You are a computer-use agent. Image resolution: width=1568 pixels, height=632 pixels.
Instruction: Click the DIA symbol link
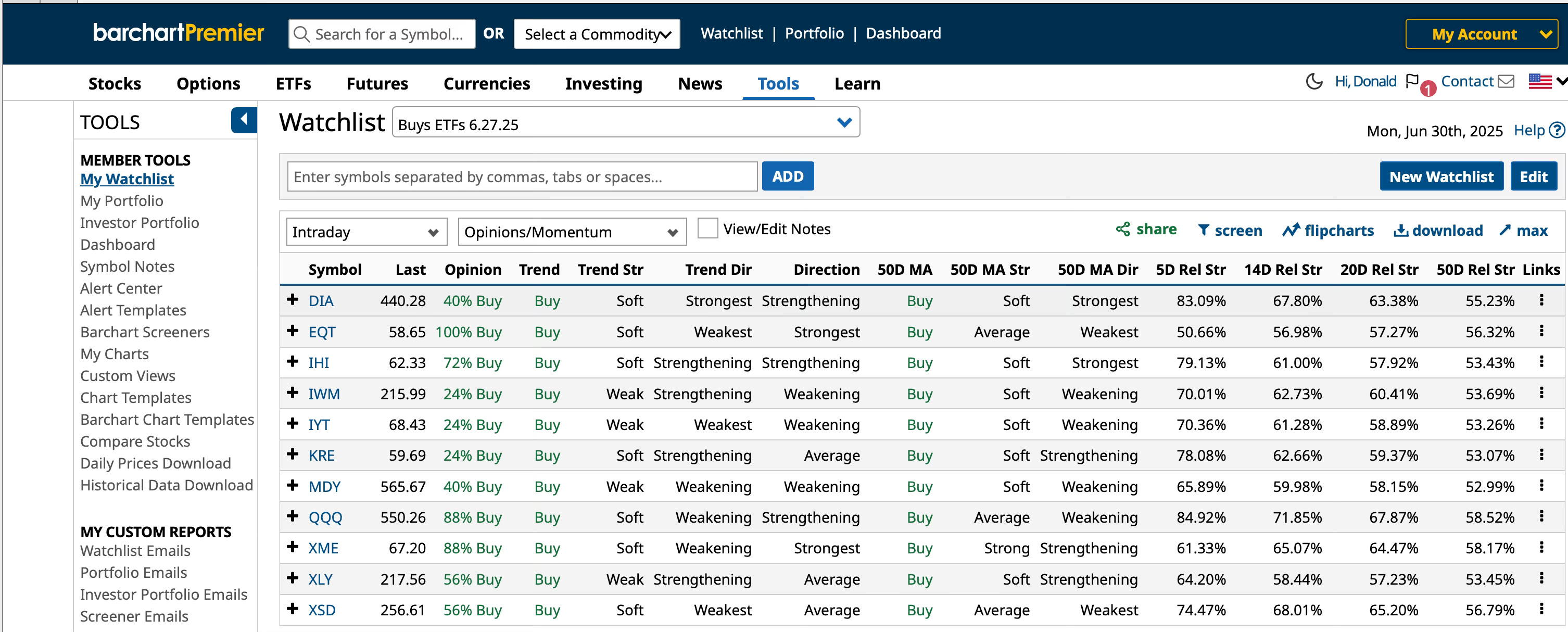coord(321,301)
